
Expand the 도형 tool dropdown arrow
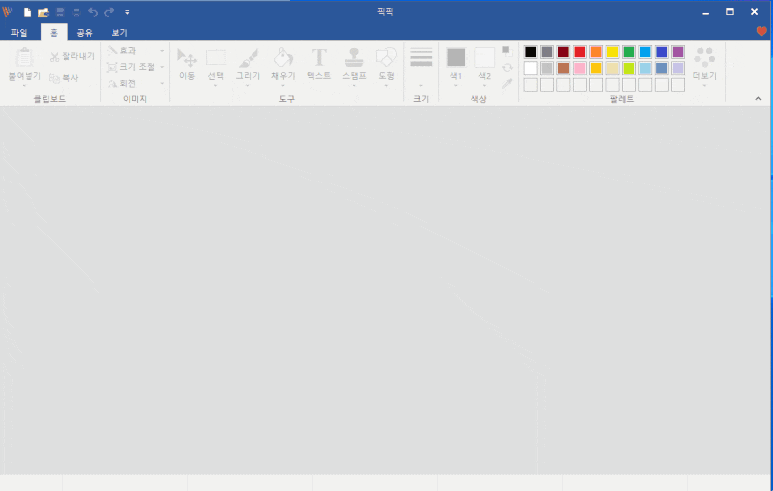pyautogui.click(x=386, y=86)
